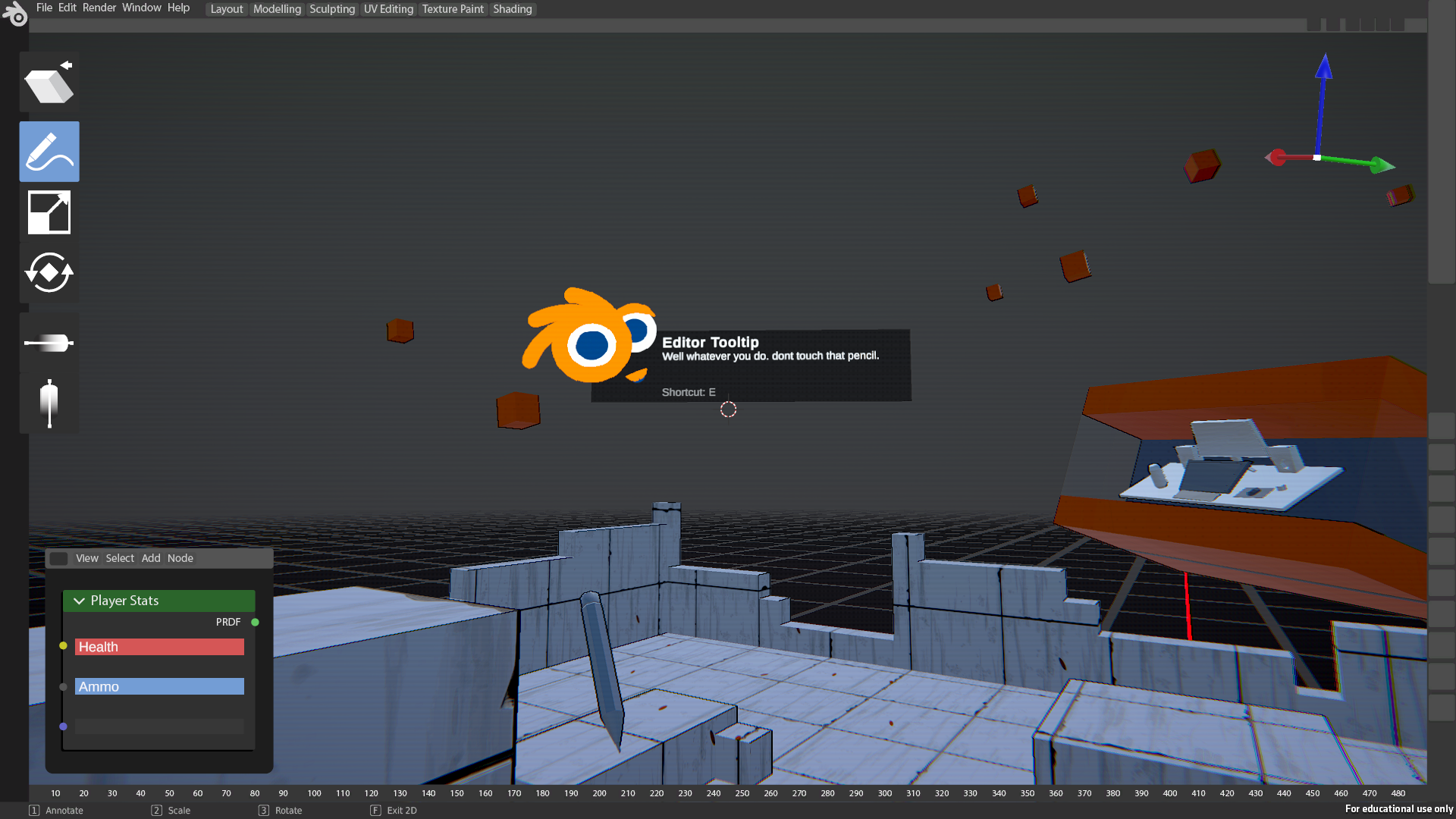Click the tooltip sentence about the pencil
The height and width of the screenshot is (819, 1456).
(x=770, y=356)
